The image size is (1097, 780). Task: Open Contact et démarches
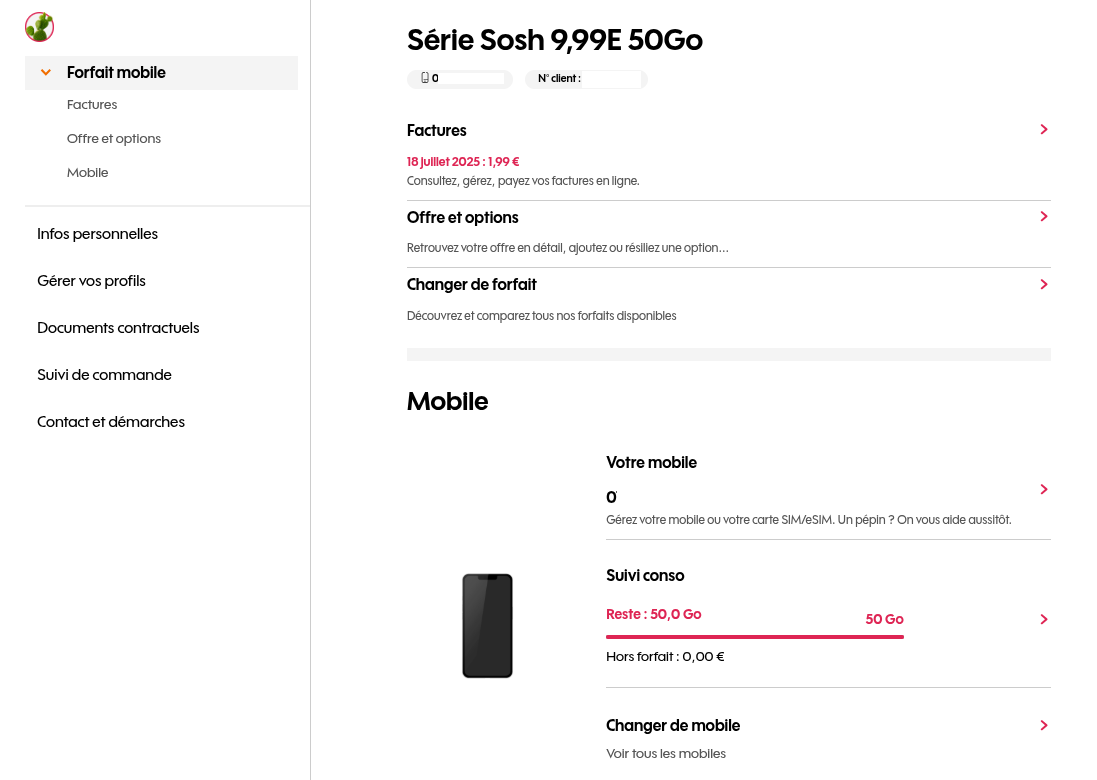click(x=111, y=422)
